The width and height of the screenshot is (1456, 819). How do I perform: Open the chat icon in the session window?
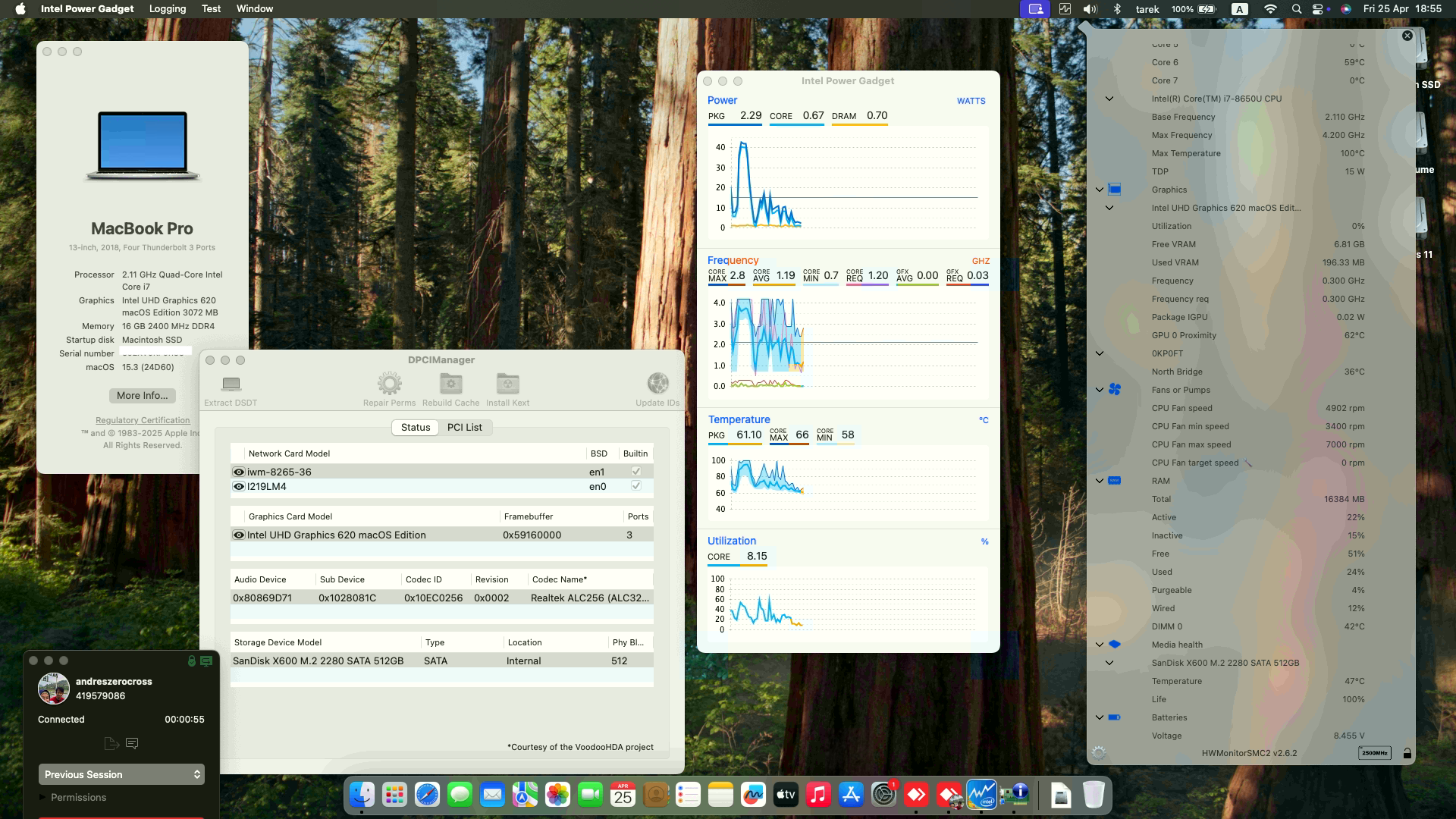coord(132,744)
